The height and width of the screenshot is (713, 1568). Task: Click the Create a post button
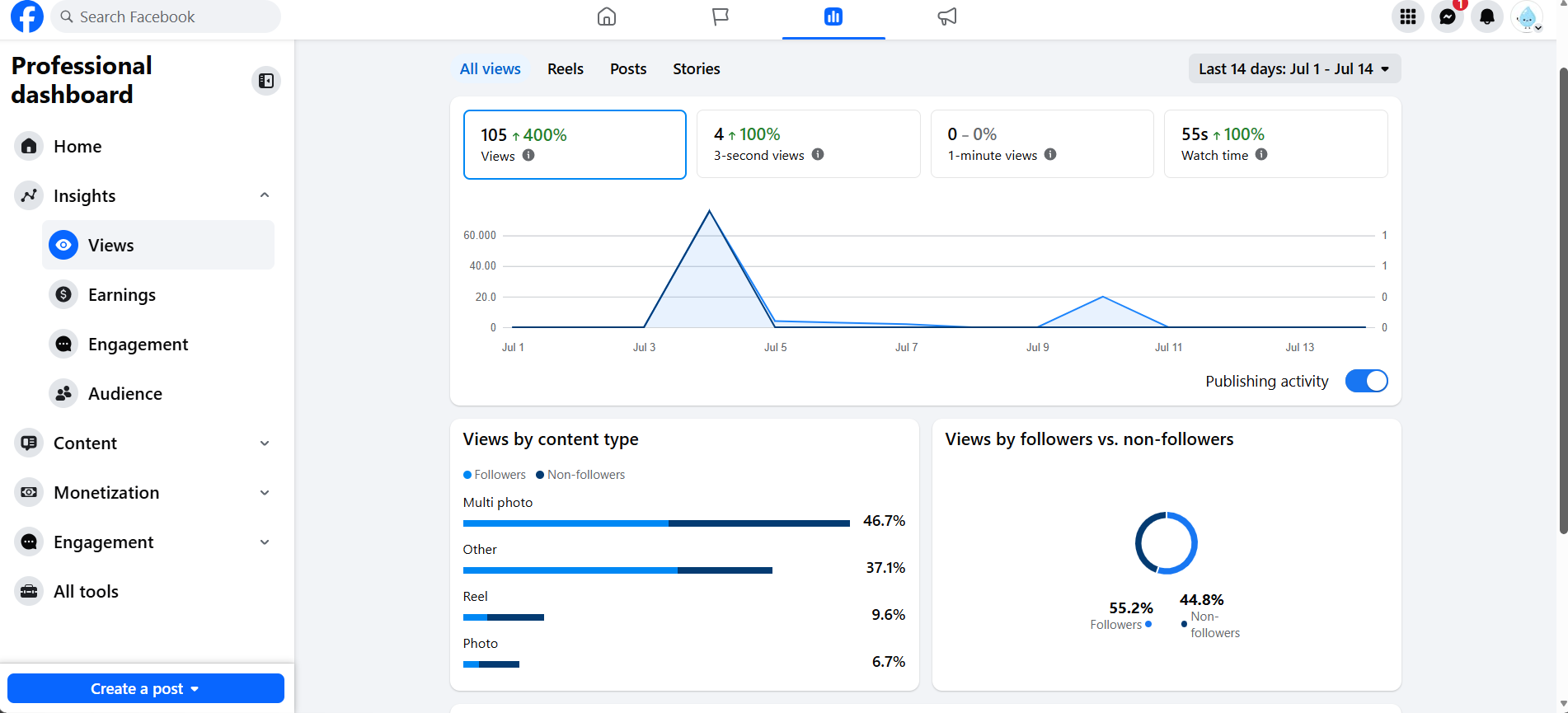[146, 688]
